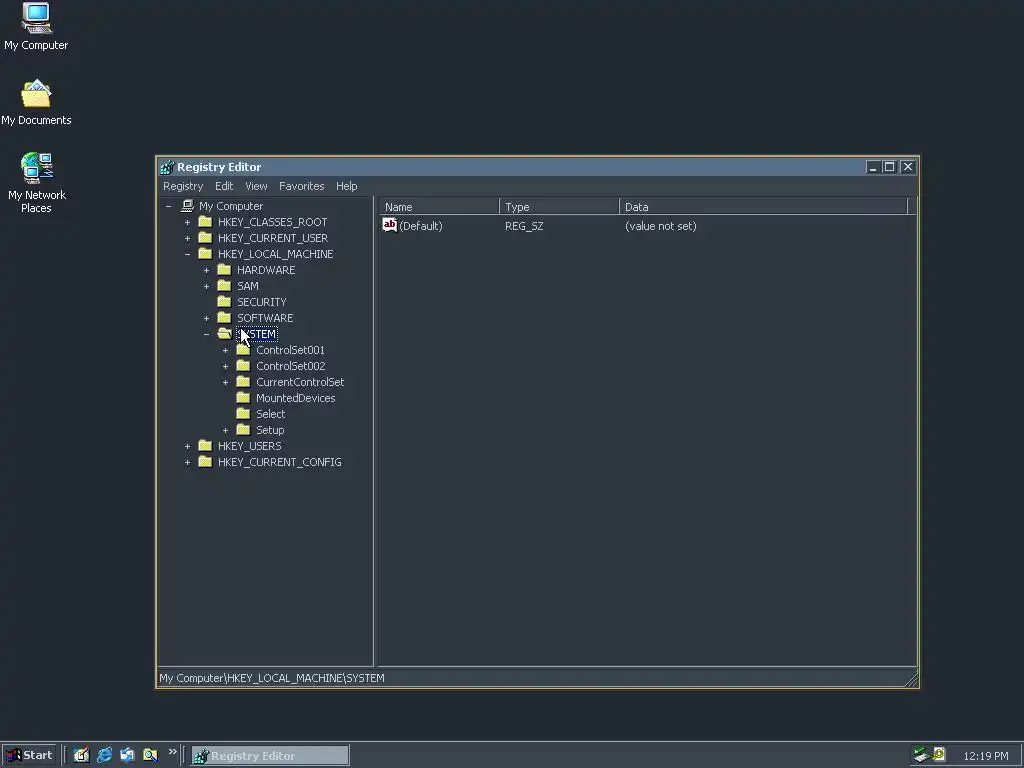Image resolution: width=1024 pixels, height=768 pixels.
Task: Open My Network Places desktop icon
Action: pyautogui.click(x=37, y=183)
